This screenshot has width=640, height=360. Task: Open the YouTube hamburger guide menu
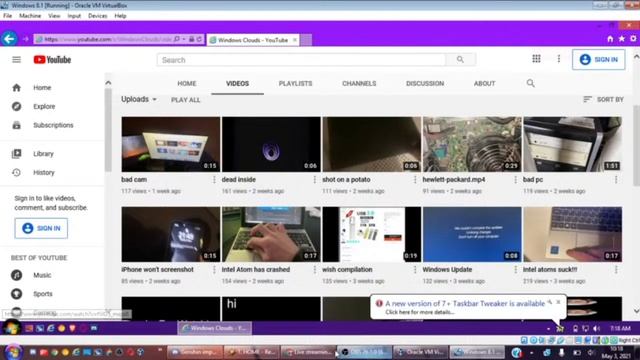point(16,60)
